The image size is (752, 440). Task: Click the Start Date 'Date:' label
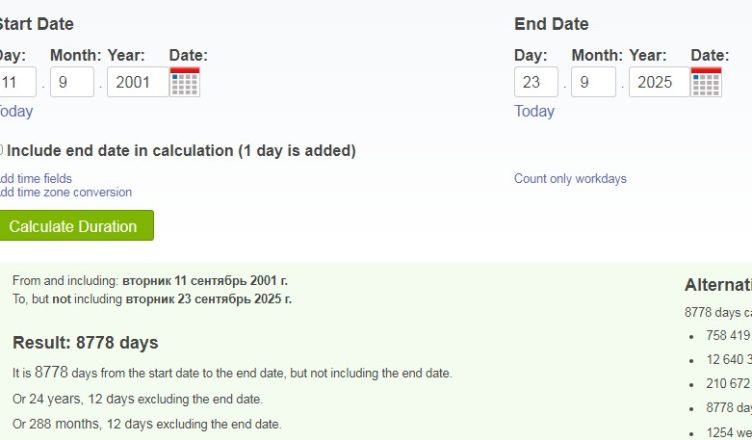pos(188,55)
